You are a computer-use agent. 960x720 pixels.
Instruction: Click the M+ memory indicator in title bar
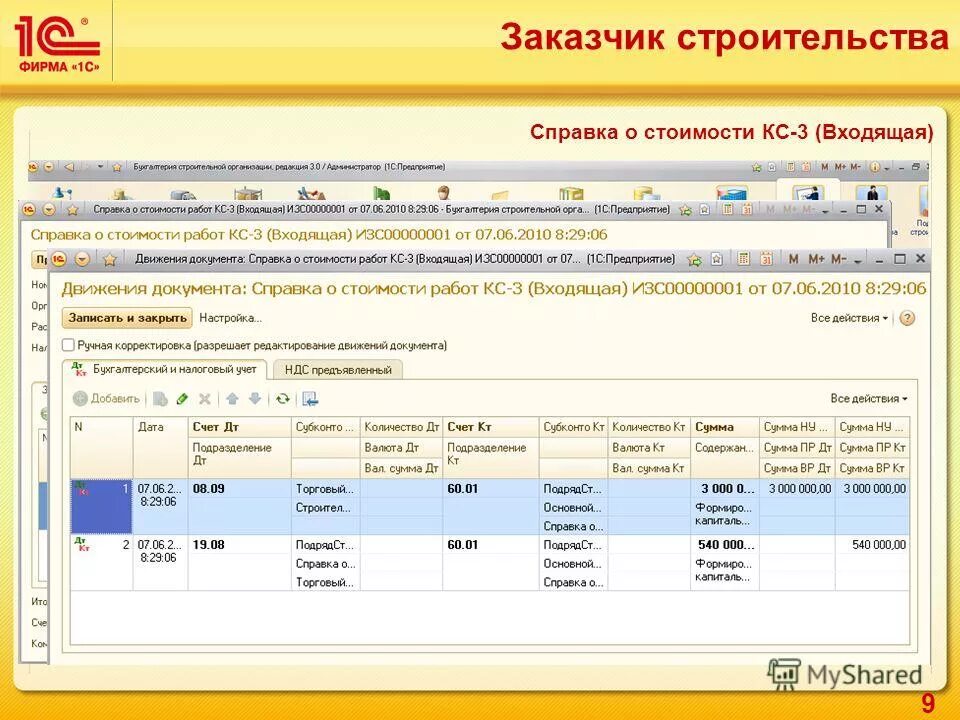tap(814, 260)
